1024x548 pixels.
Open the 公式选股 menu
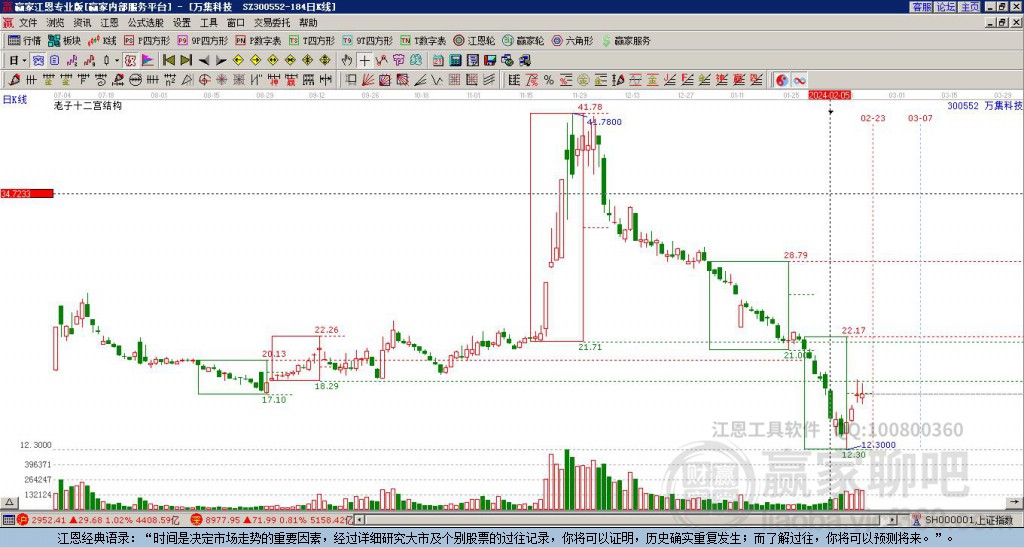click(146, 23)
